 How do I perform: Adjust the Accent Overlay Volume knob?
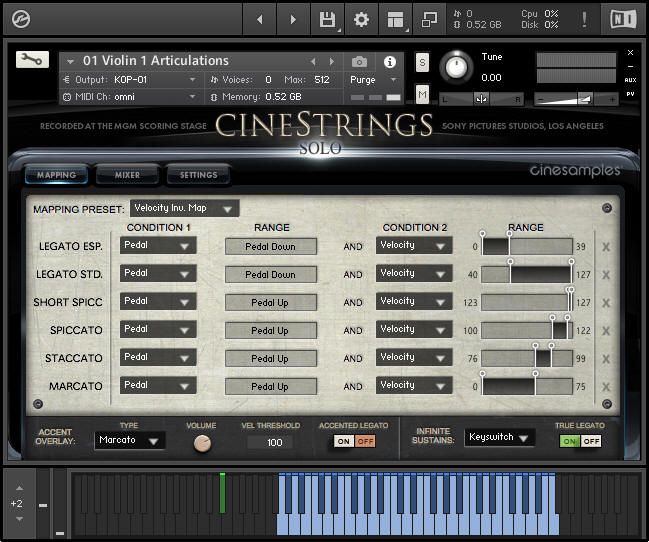click(202, 443)
